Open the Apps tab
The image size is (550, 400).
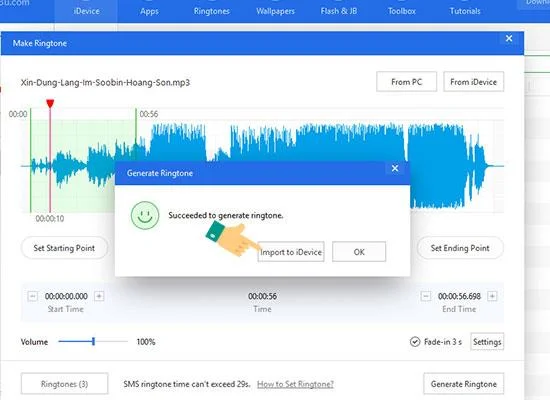coord(149,11)
